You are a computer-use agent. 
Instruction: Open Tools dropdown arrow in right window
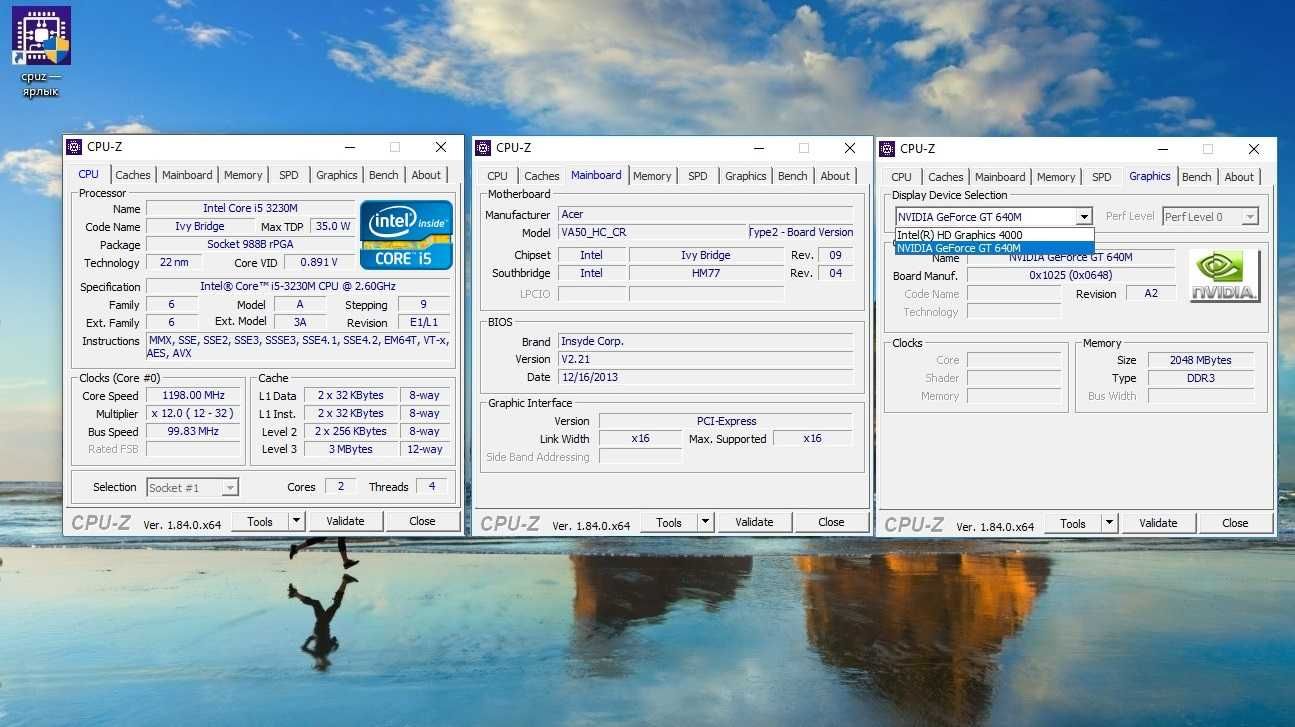[1109, 523]
